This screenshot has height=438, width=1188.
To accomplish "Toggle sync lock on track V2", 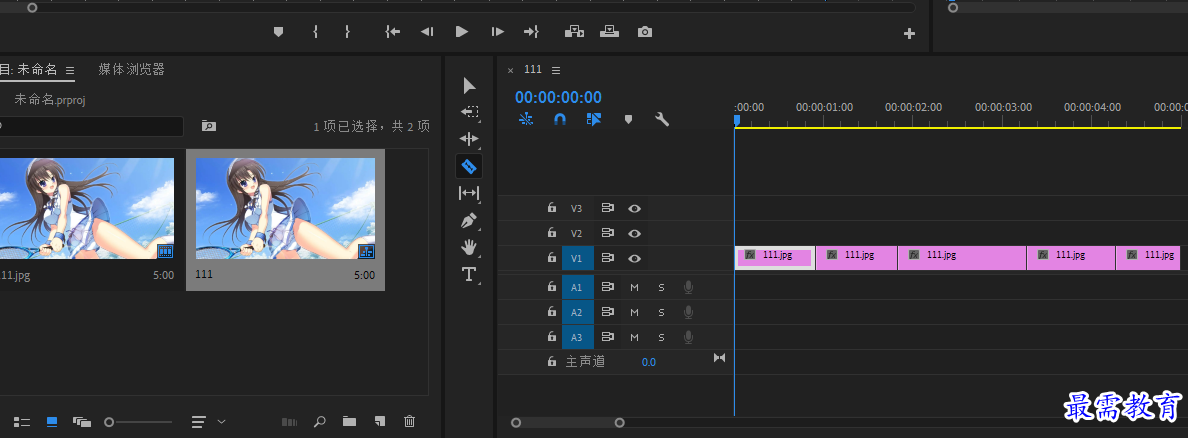I will (x=608, y=233).
